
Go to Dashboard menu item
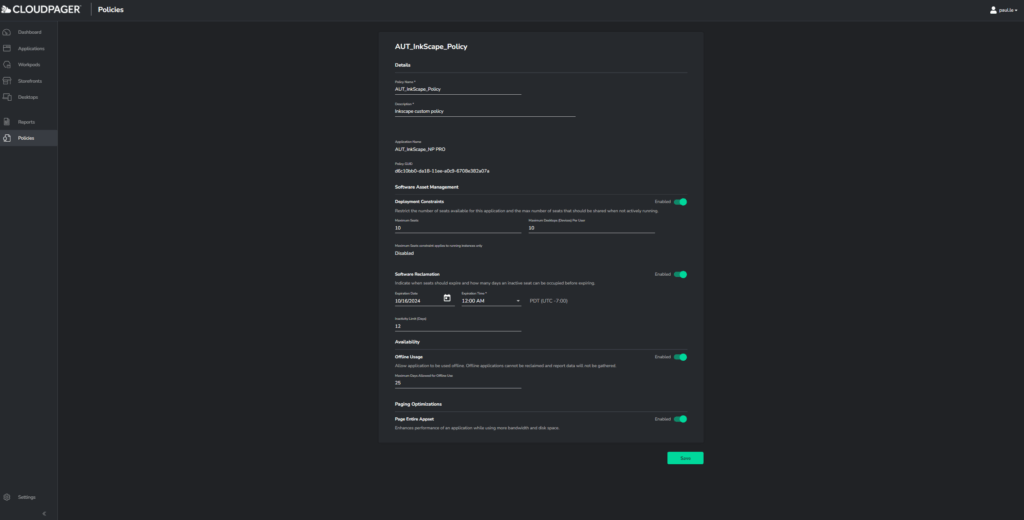point(29,32)
